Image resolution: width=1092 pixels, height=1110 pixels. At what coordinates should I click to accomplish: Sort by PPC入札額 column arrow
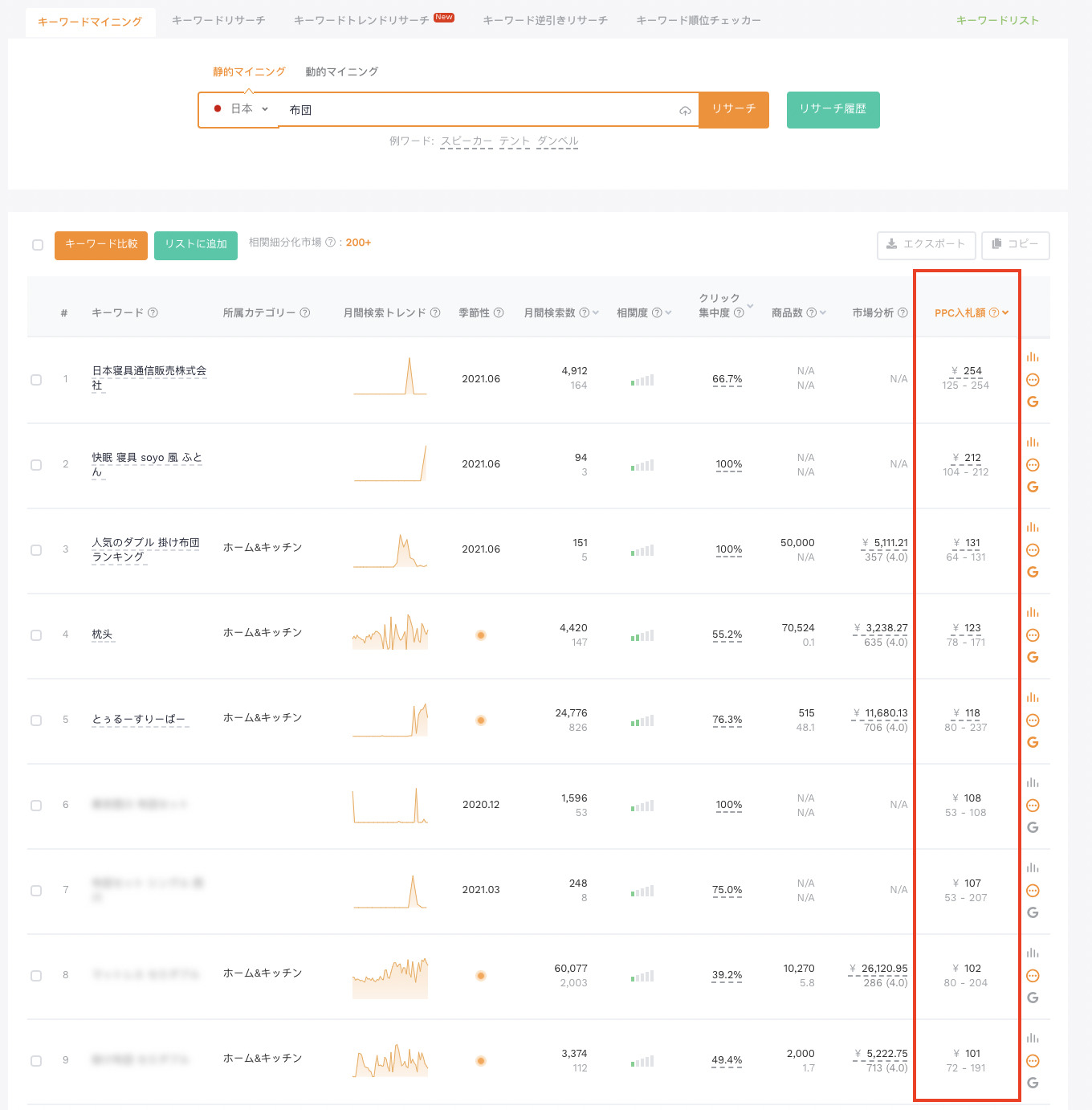click(1005, 313)
